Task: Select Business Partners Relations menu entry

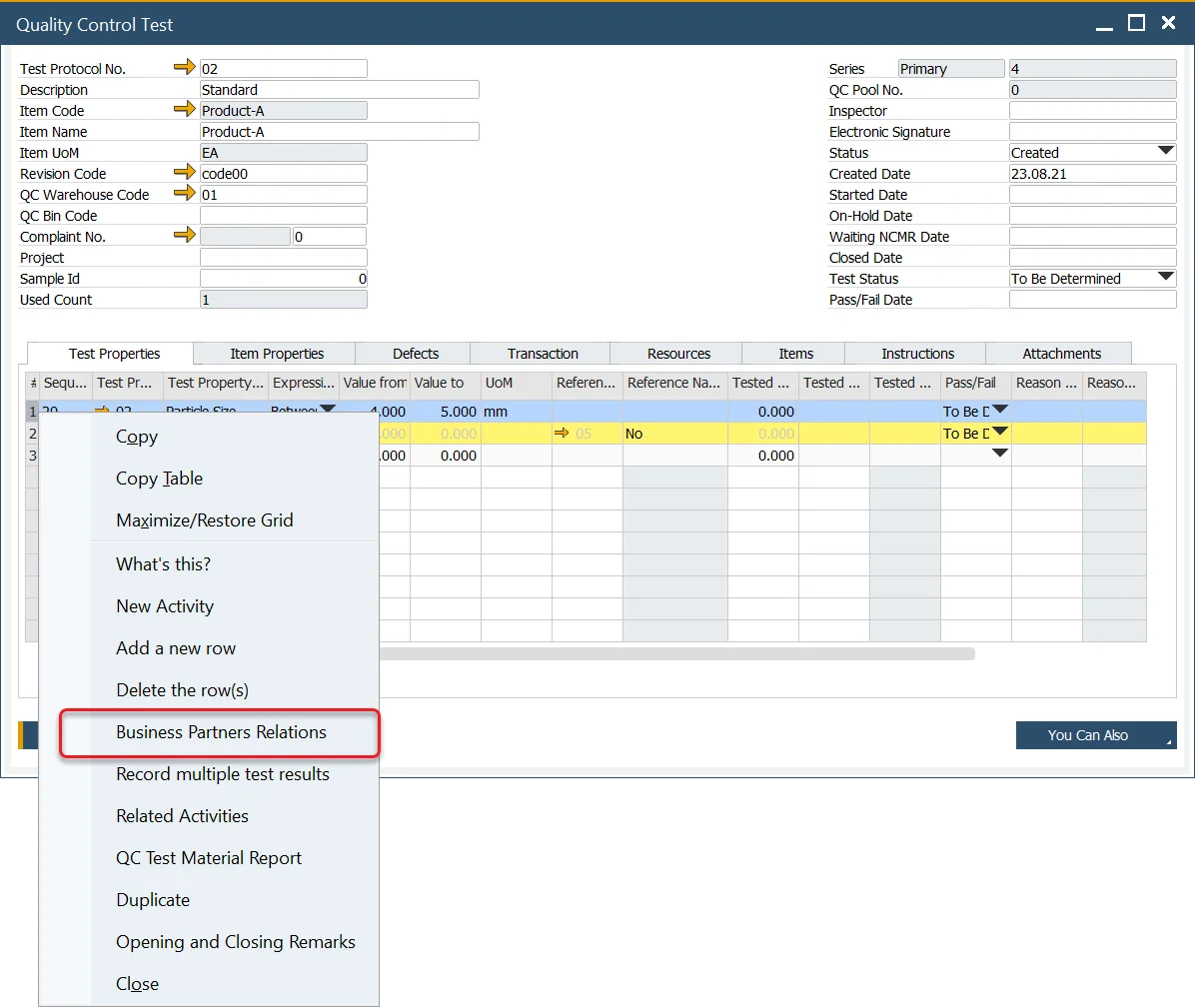Action: click(x=221, y=732)
